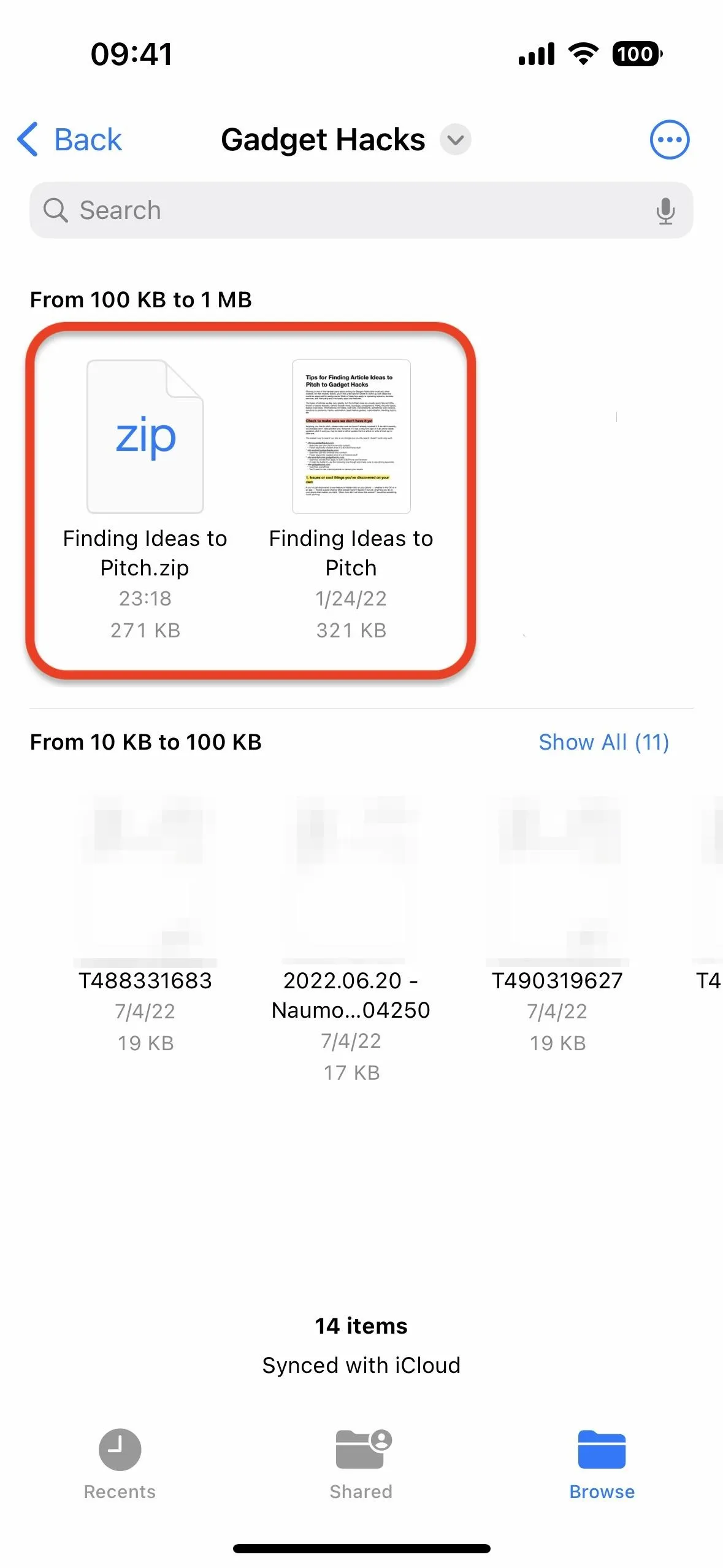Tap the Gadget Hacks folder title
The height and width of the screenshot is (1568, 723).
(323, 140)
